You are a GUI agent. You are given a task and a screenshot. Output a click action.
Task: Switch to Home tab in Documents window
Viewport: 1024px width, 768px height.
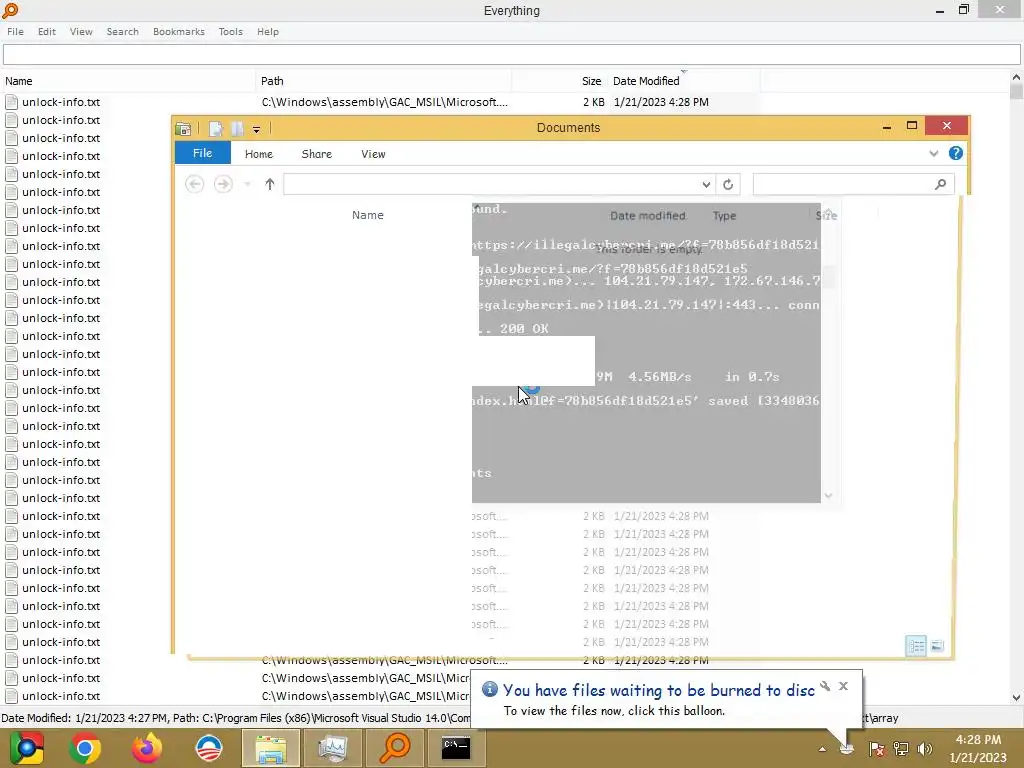point(259,154)
